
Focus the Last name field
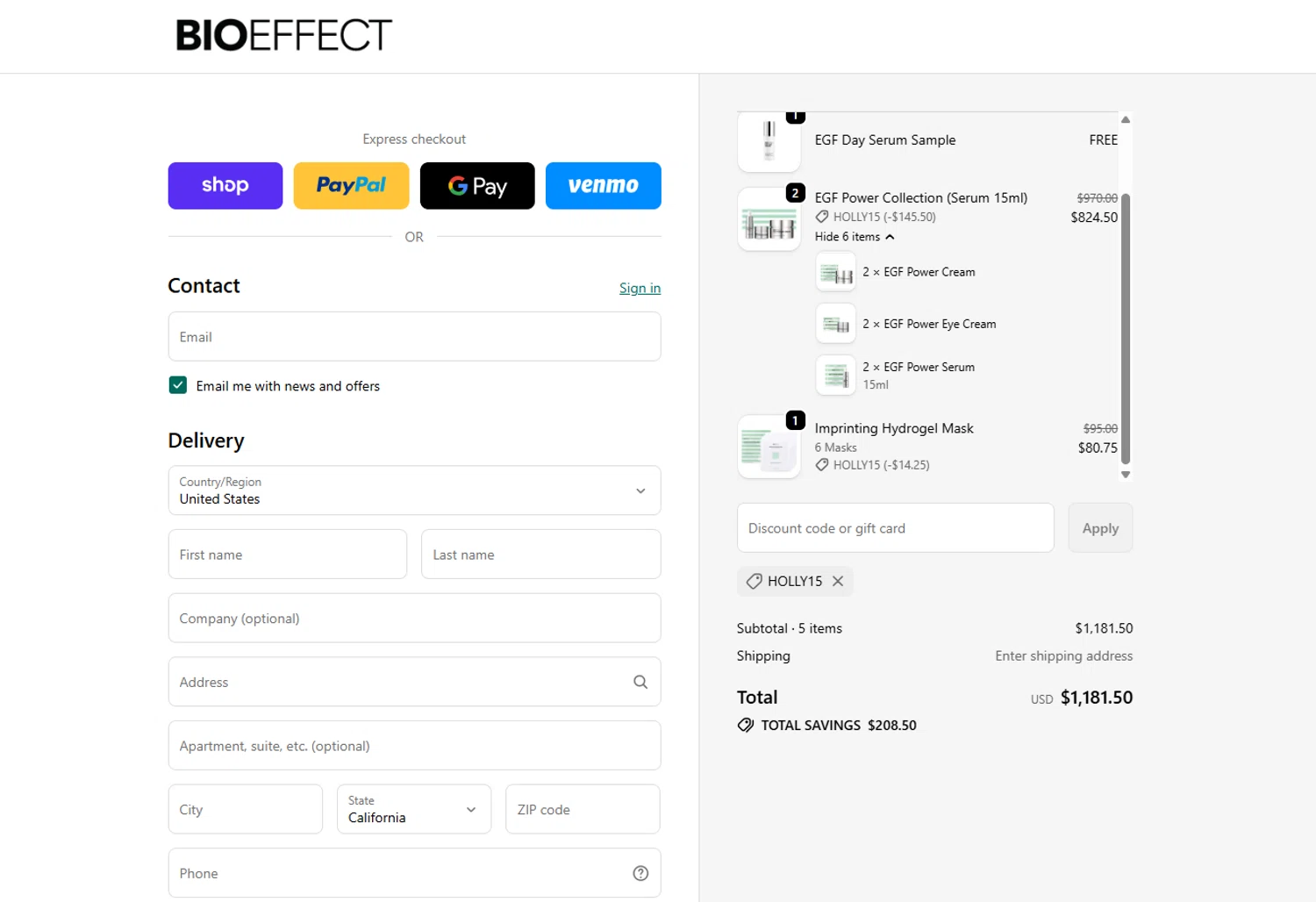[x=540, y=554]
